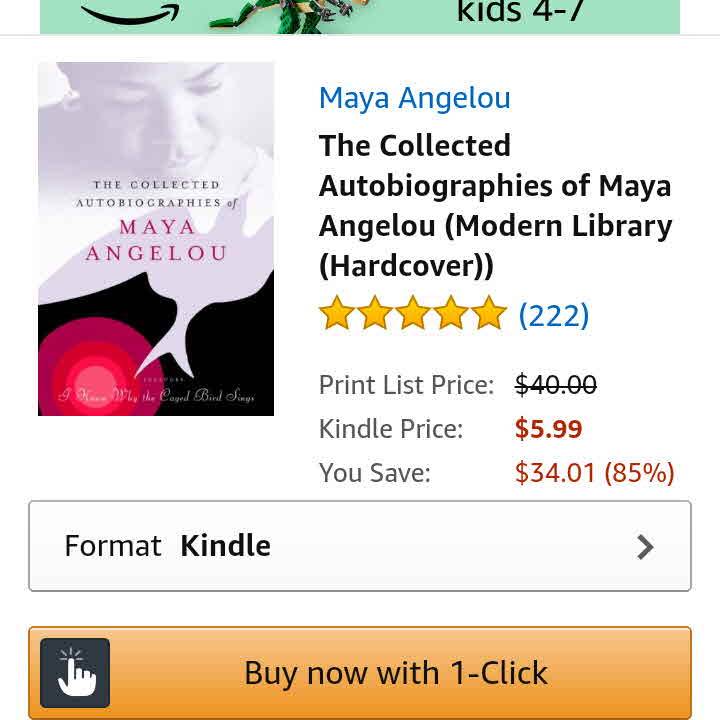Click the fourth rating star
This screenshot has width=720, height=720.
pos(451,314)
